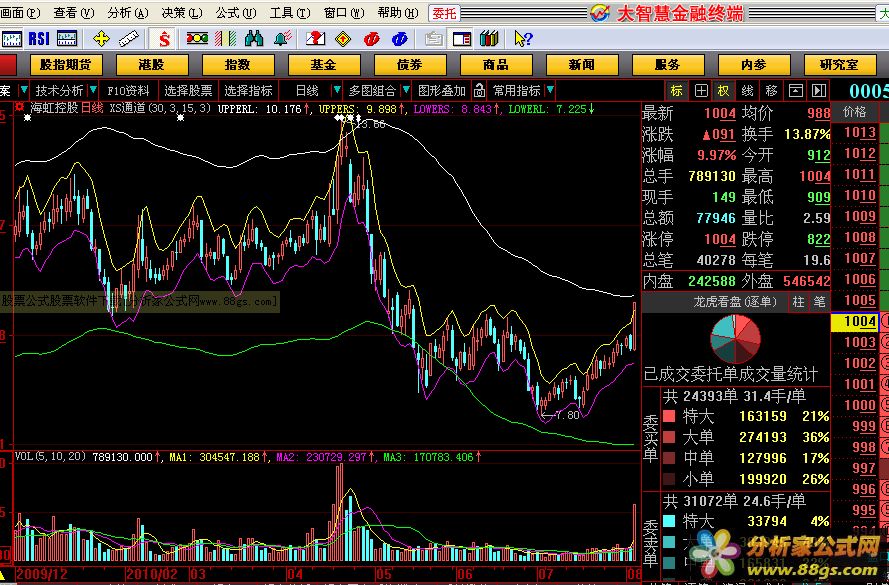Click the red circular info icon

click(x=371, y=39)
